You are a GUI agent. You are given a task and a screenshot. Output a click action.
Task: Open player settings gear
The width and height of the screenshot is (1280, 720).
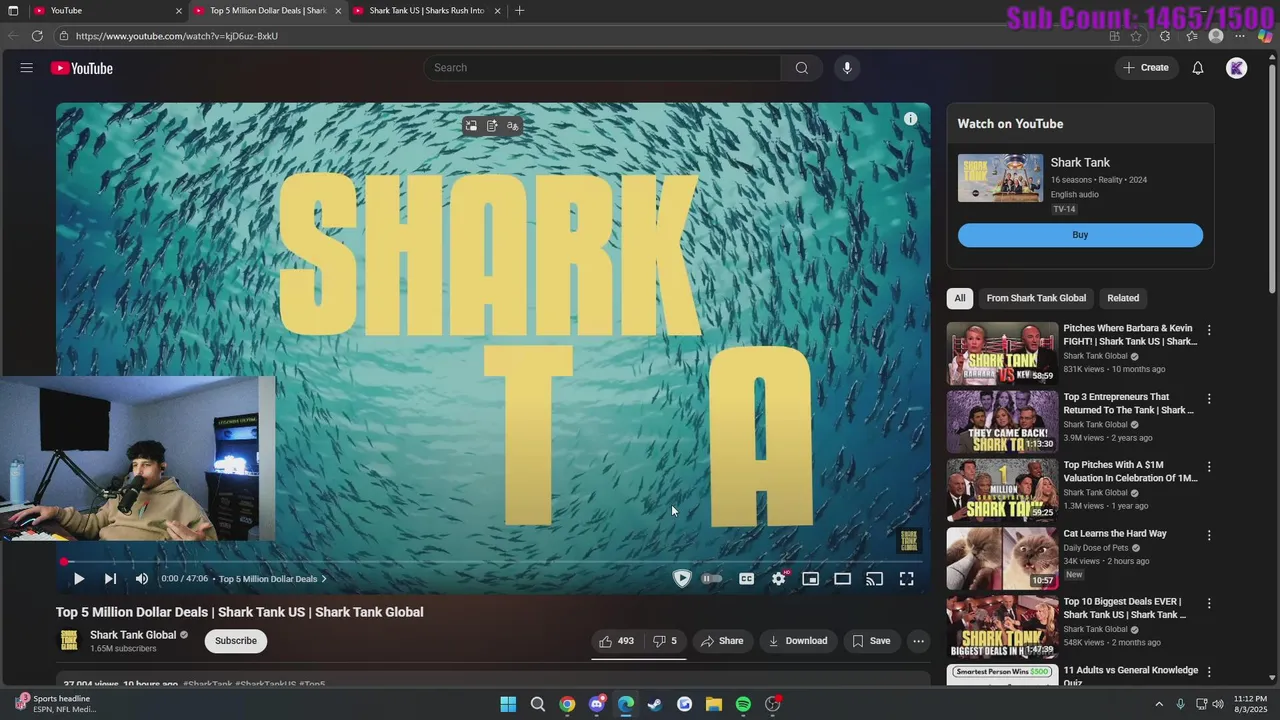779,579
